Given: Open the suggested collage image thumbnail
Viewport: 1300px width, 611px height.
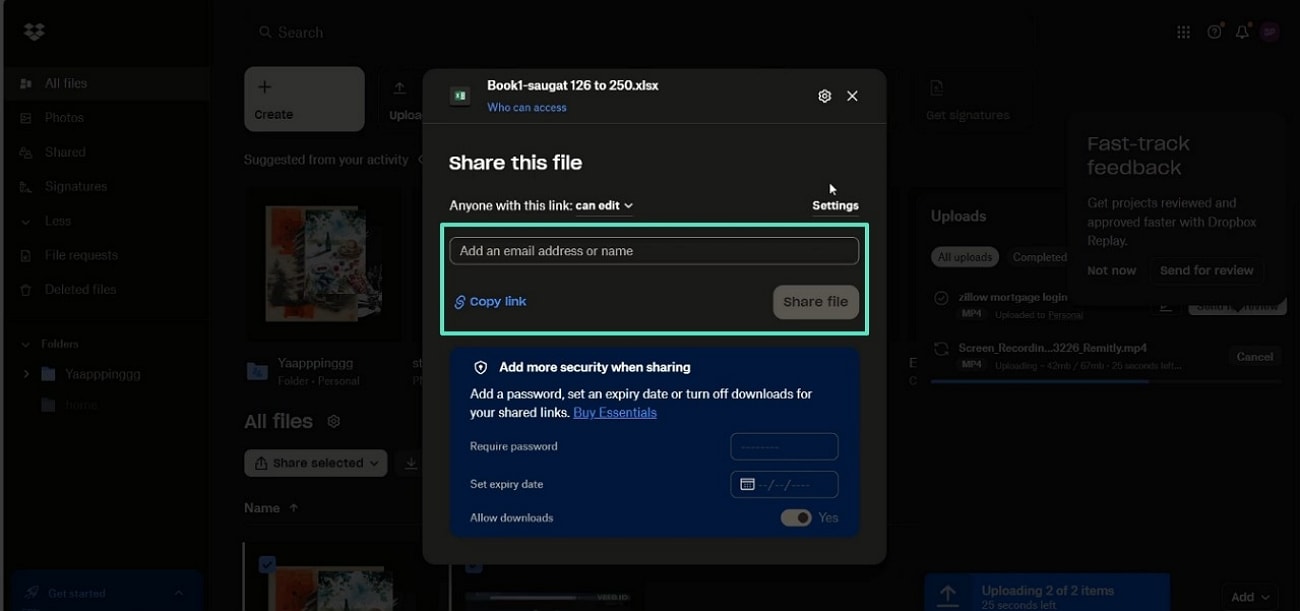Looking at the screenshot, I should coord(322,264).
